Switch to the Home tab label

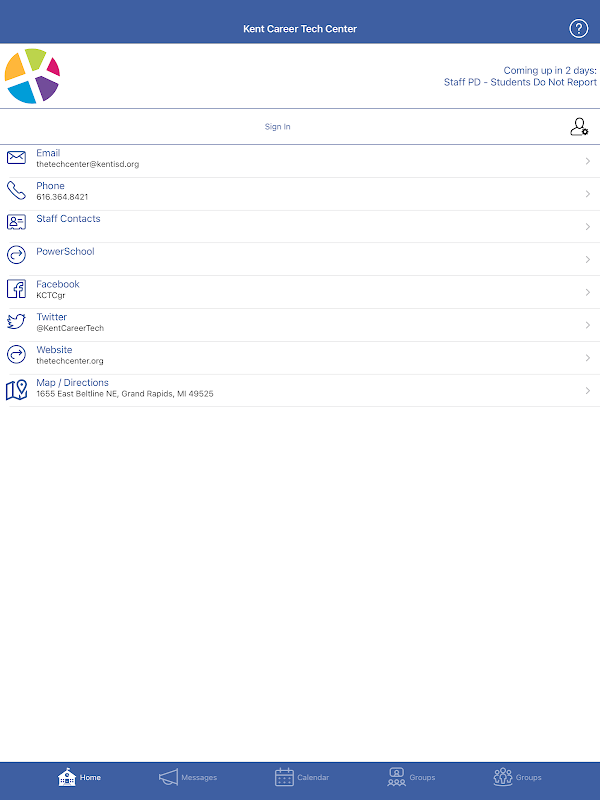coord(90,778)
